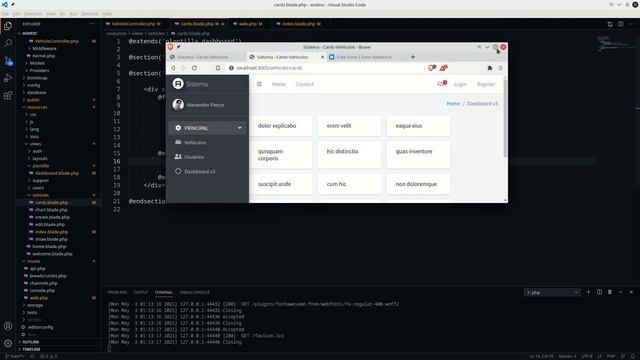
Task: Open the Explorer view in the activity bar
Action: [8, 26]
